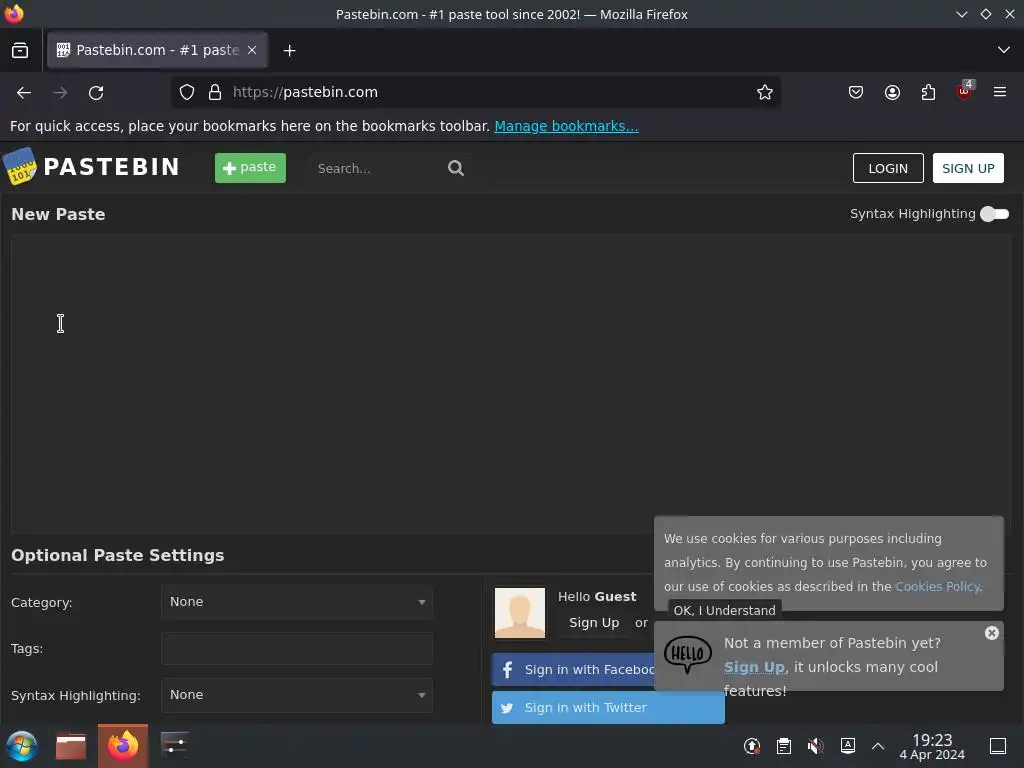
Task: Click the site security padlock icon
Action: (215, 93)
